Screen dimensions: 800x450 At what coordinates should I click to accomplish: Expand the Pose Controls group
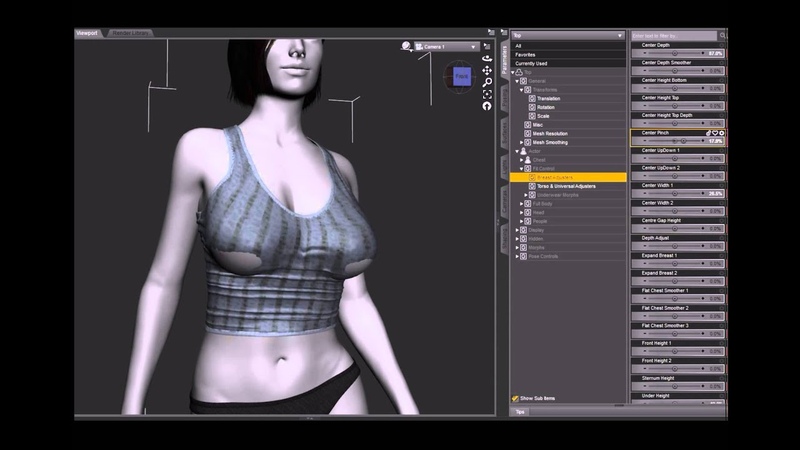pos(517,256)
